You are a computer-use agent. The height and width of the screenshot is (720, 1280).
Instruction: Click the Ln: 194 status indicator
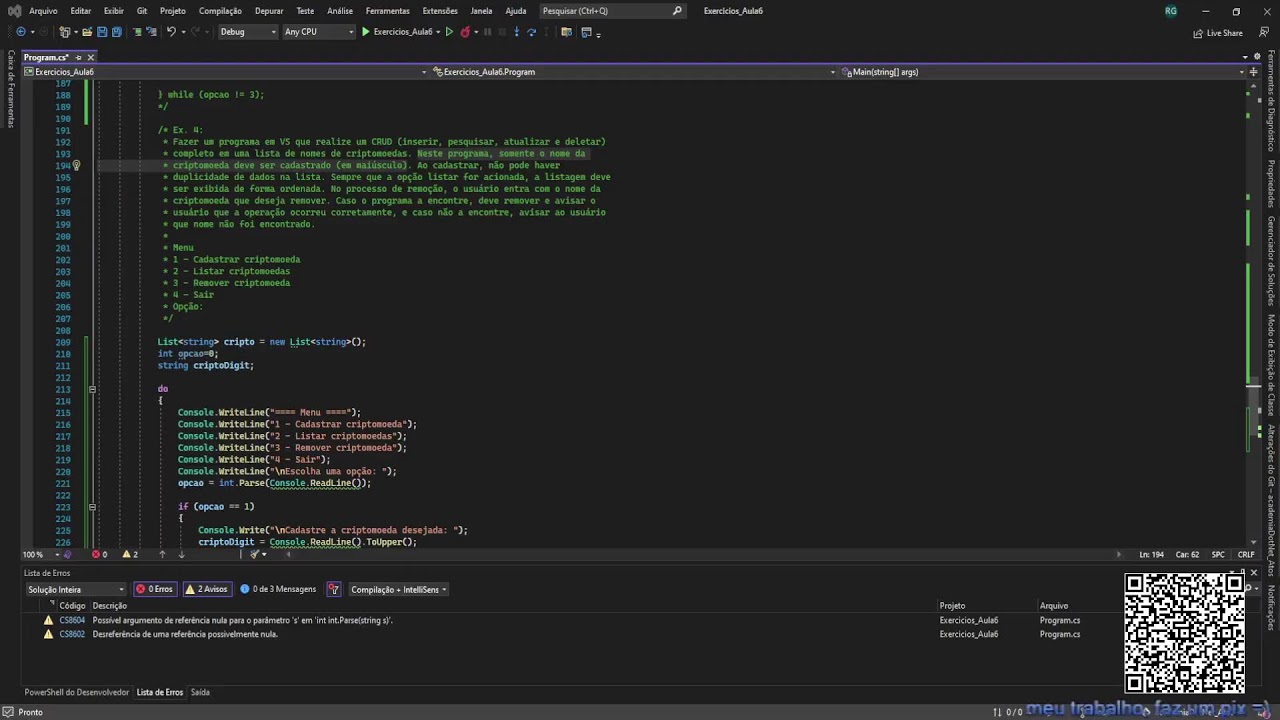(1153, 554)
